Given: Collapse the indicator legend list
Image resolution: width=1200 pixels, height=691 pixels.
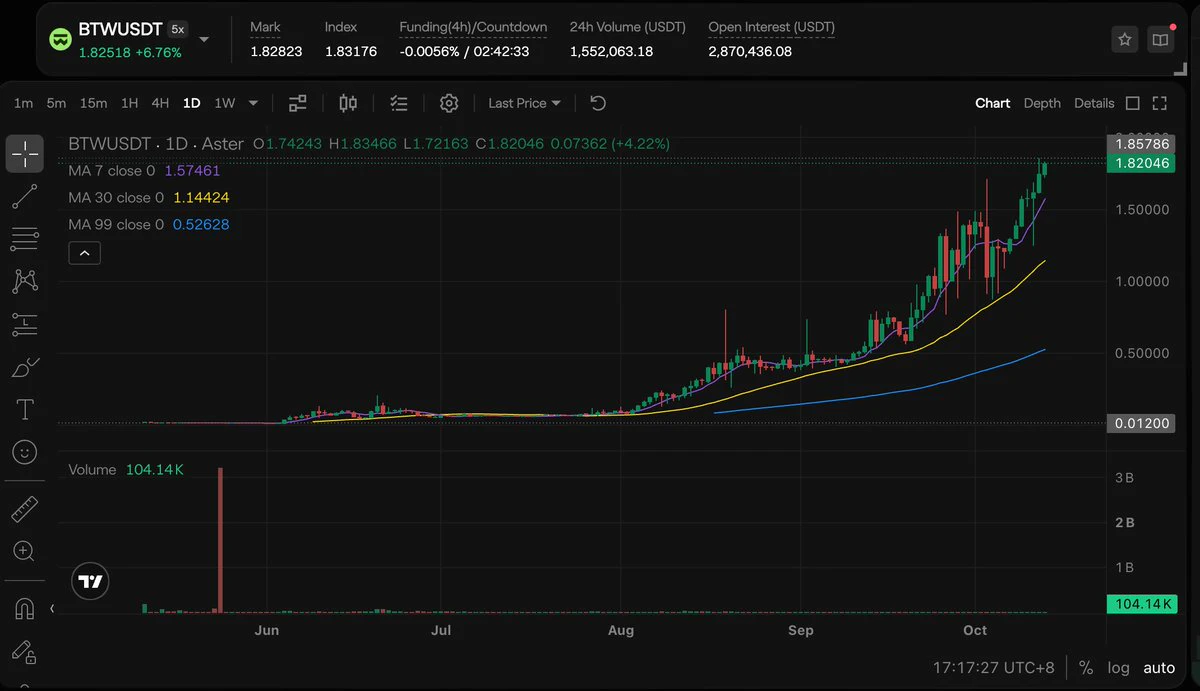Looking at the screenshot, I should (84, 253).
